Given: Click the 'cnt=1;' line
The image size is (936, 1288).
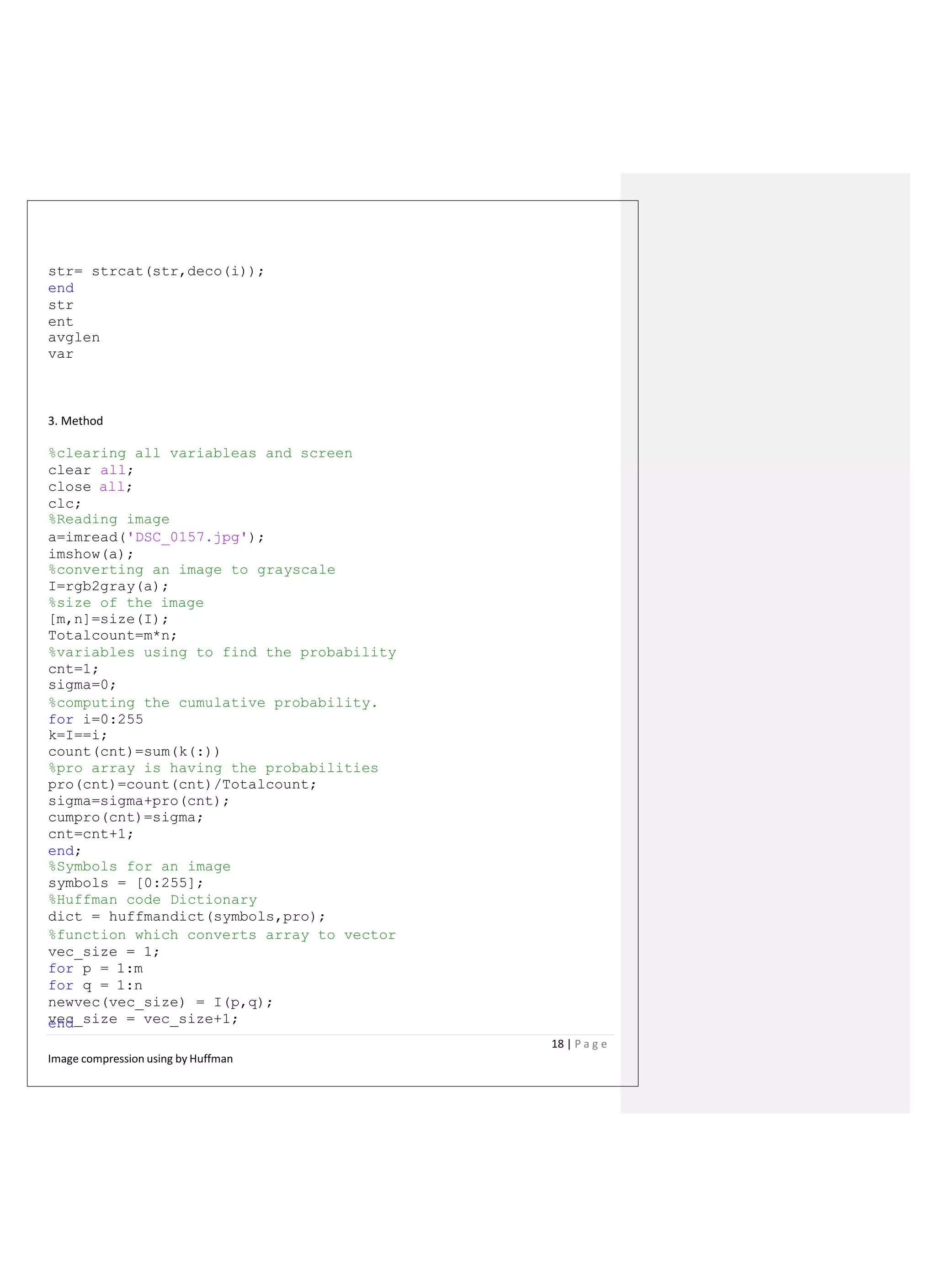Looking at the screenshot, I should point(73,669).
